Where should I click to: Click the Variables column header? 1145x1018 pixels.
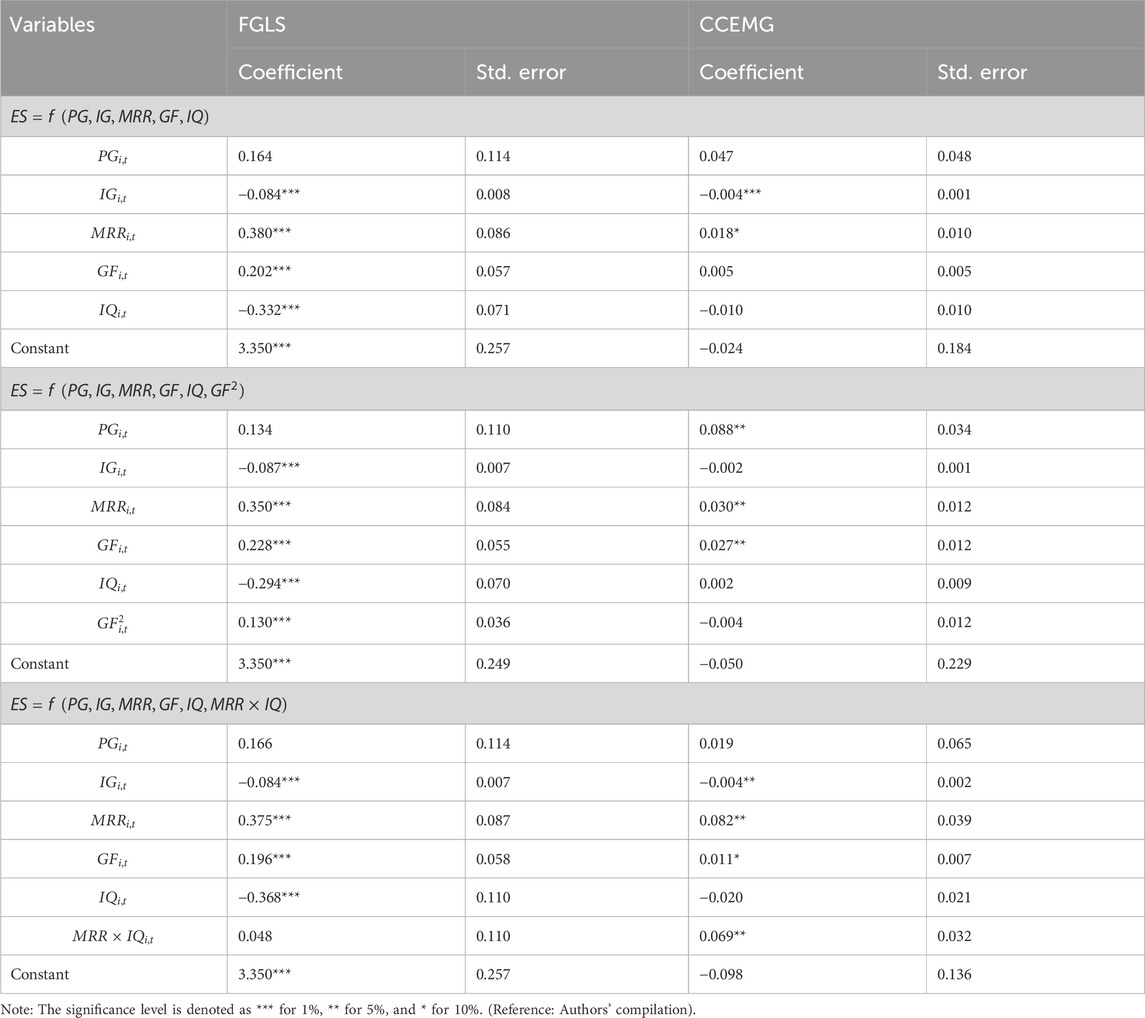tap(53, 25)
